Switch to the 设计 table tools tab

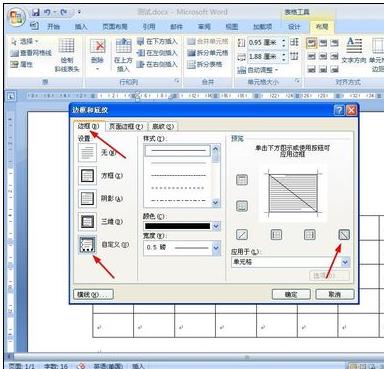294,27
